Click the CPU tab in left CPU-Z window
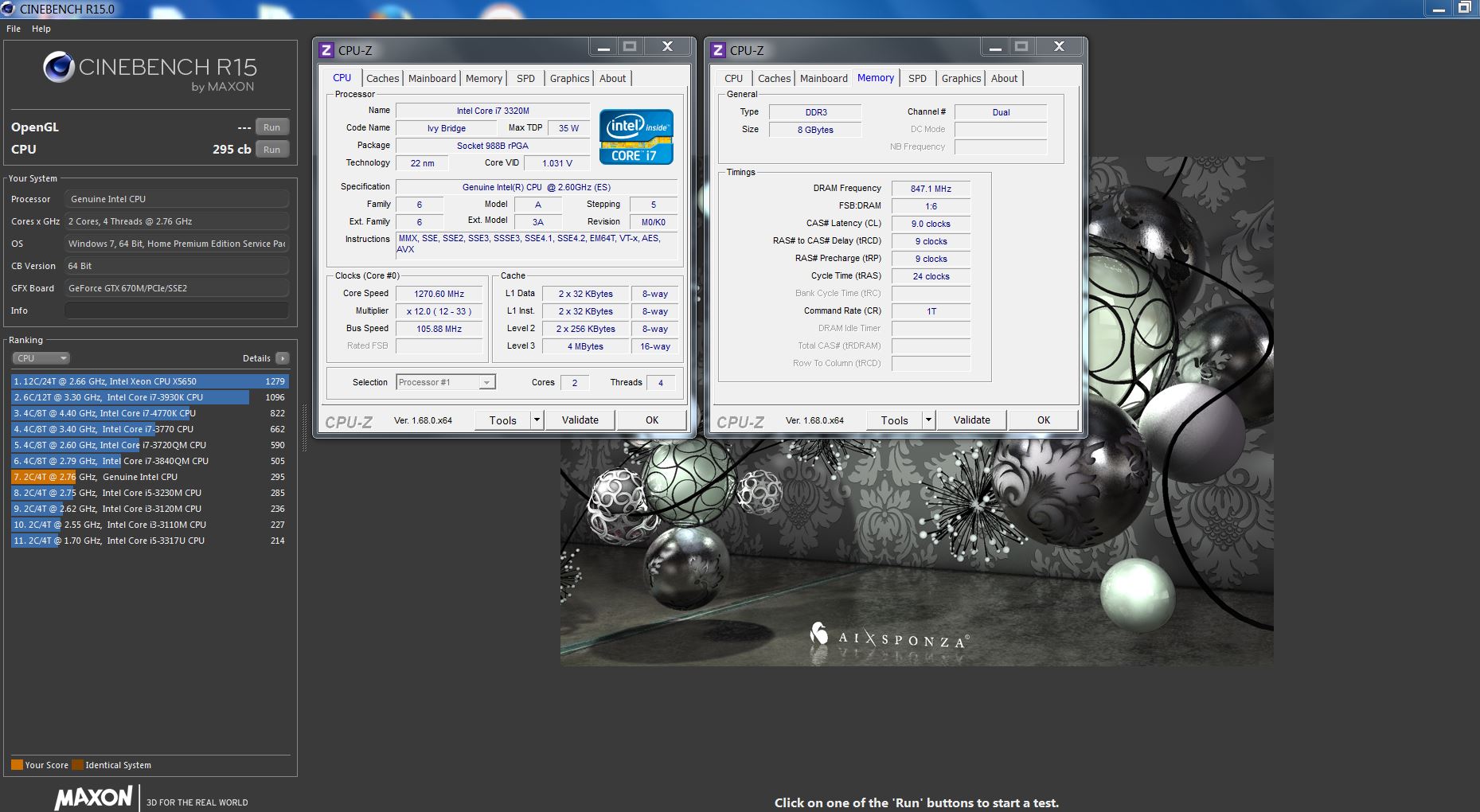 [342, 78]
